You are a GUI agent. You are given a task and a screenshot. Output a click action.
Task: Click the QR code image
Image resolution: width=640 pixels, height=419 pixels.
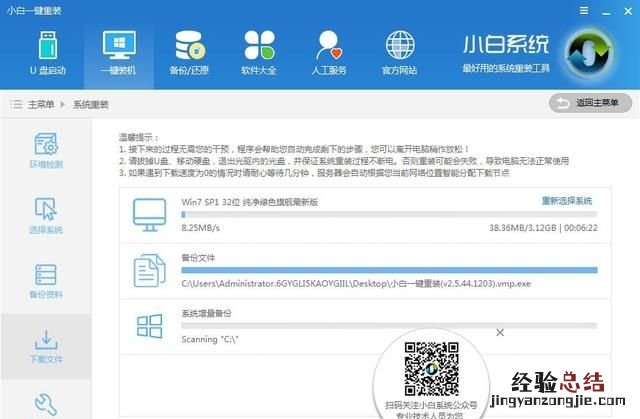431,369
